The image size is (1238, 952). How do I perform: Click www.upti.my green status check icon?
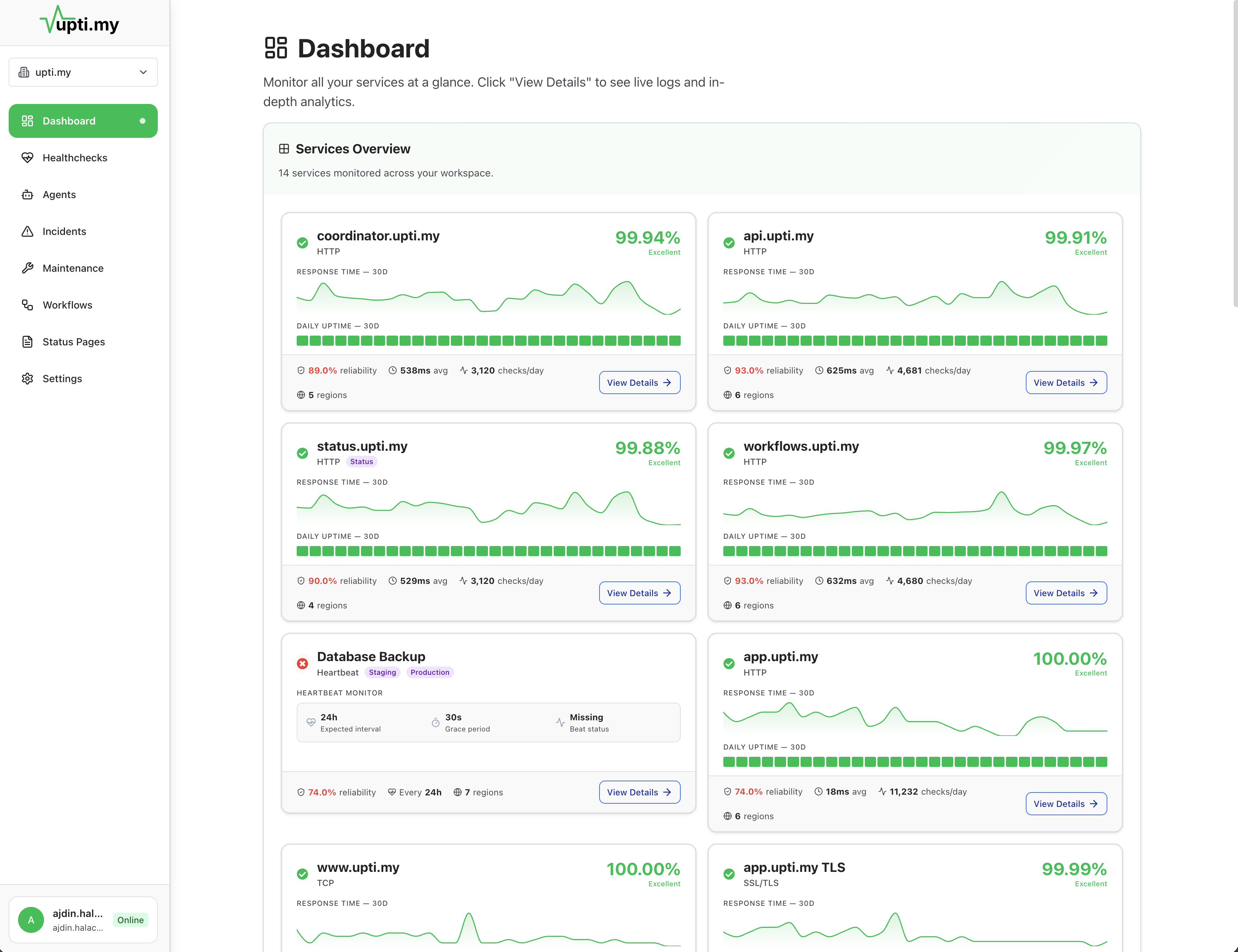(x=302, y=874)
